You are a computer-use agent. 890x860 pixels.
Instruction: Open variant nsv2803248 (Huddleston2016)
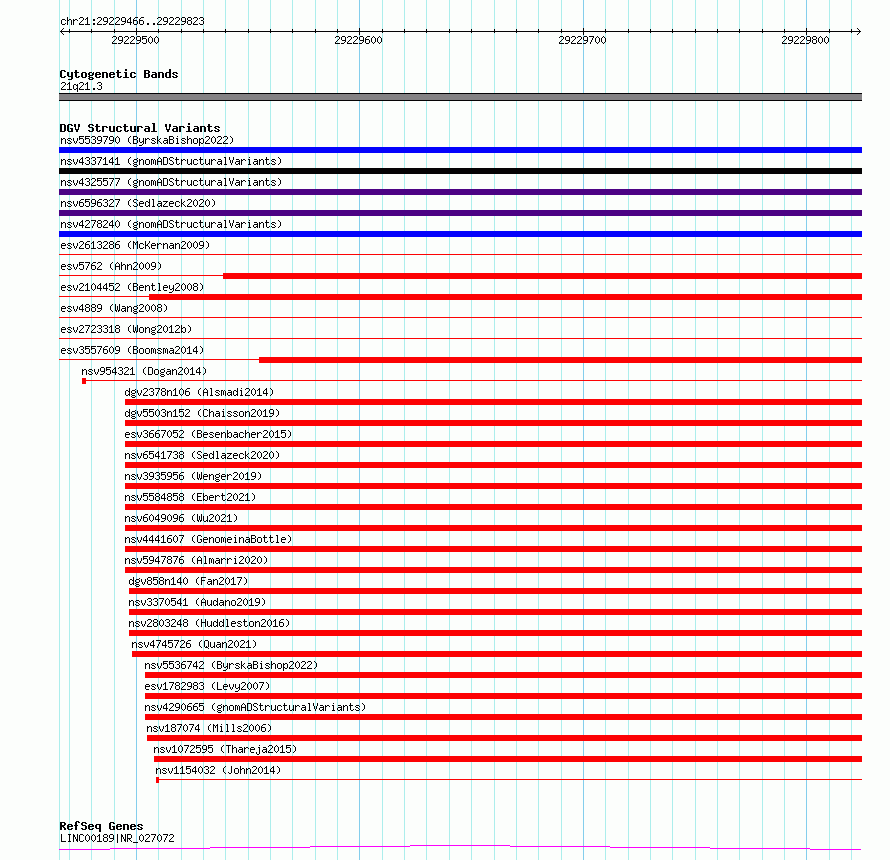click(209, 623)
